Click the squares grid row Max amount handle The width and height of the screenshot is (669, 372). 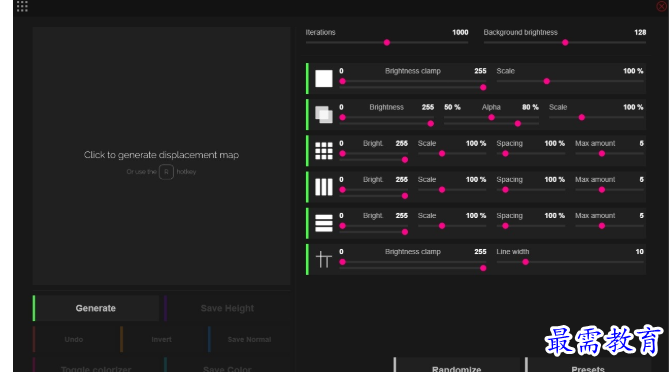click(602, 154)
